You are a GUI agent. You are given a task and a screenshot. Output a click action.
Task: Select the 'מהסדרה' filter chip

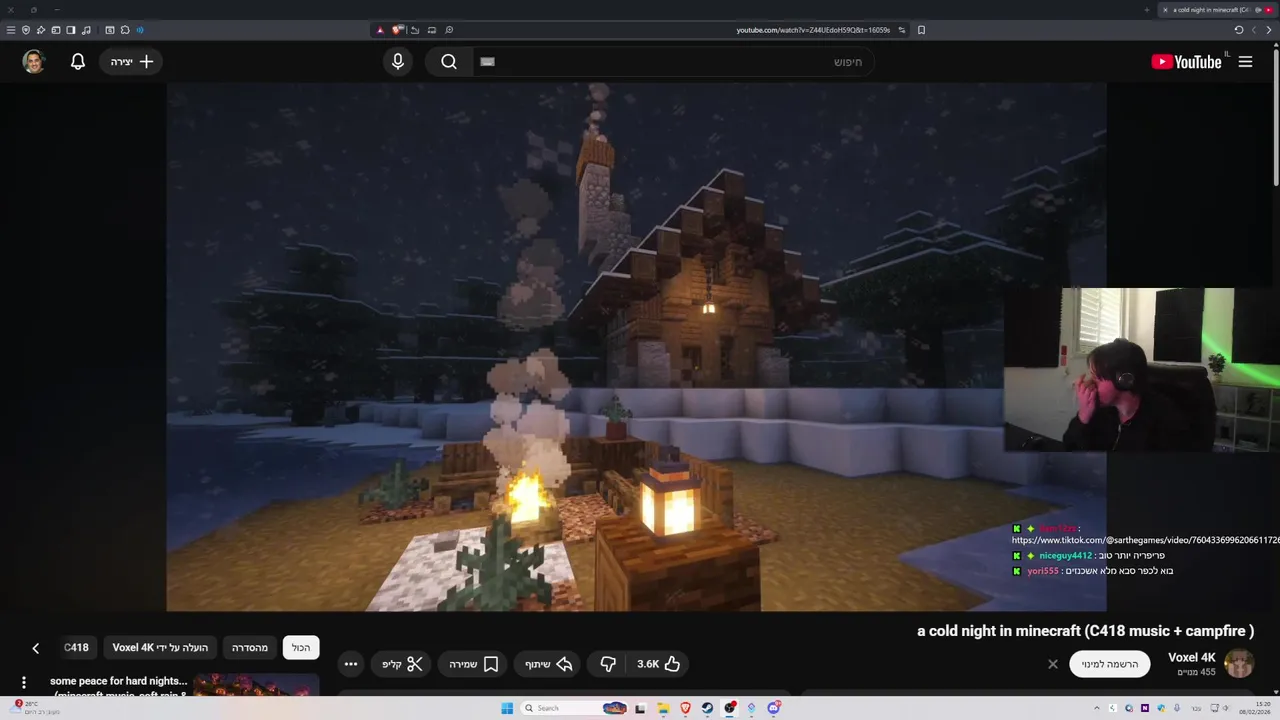point(250,648)
